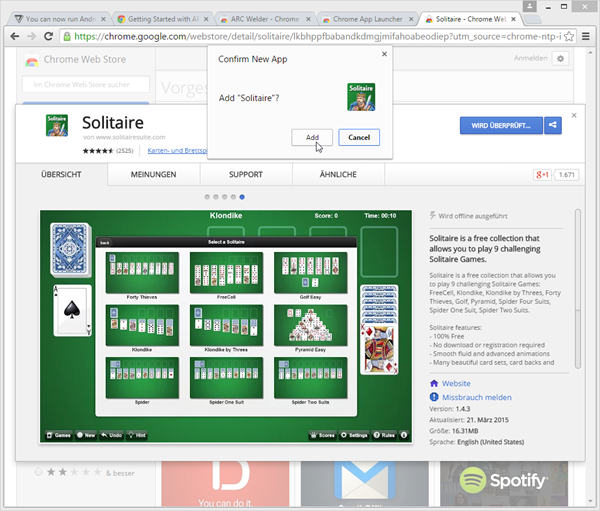Screen dimensions: 600x511
Task: Select the third screenshot carousel dot
Action: point(225,197)
